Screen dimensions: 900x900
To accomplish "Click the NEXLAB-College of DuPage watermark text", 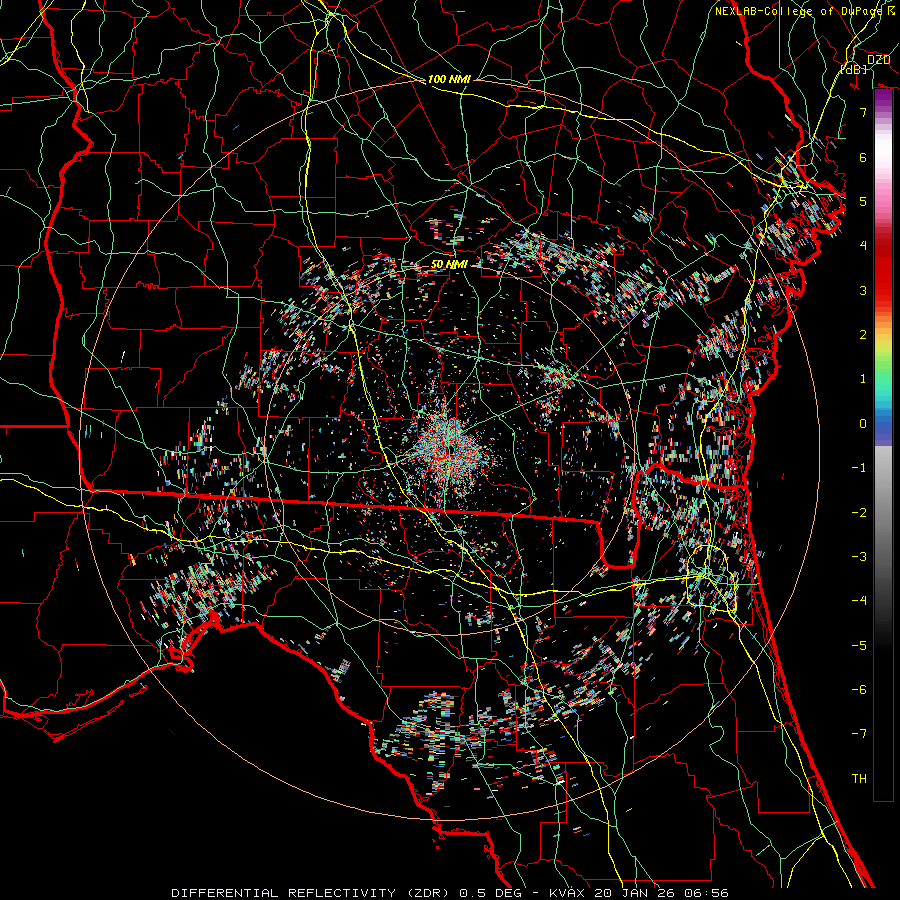I will [x=797, y=10].
